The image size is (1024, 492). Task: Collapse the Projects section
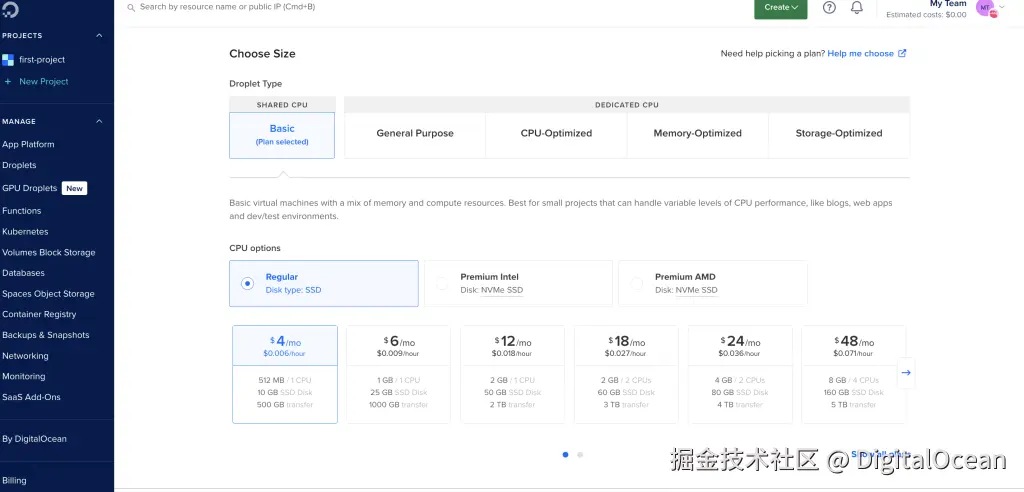tap(99, 36)
